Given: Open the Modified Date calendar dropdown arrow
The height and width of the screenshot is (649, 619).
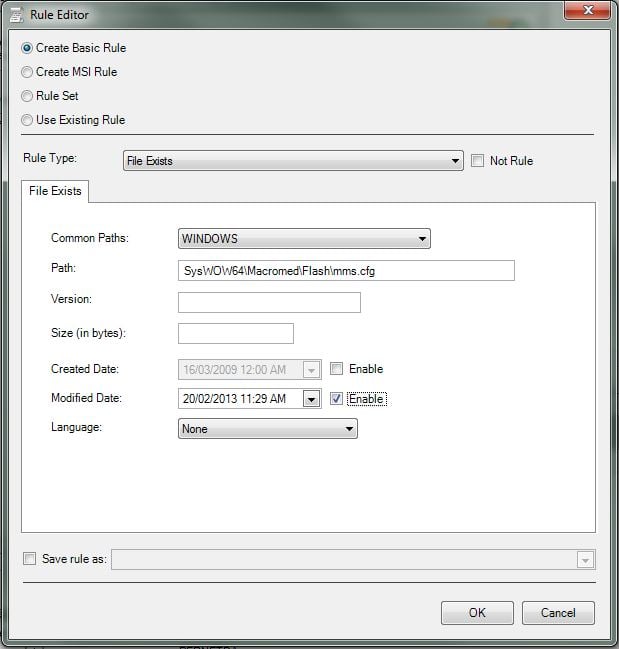Looking at the screenshot, I should [x=312, y=399].
